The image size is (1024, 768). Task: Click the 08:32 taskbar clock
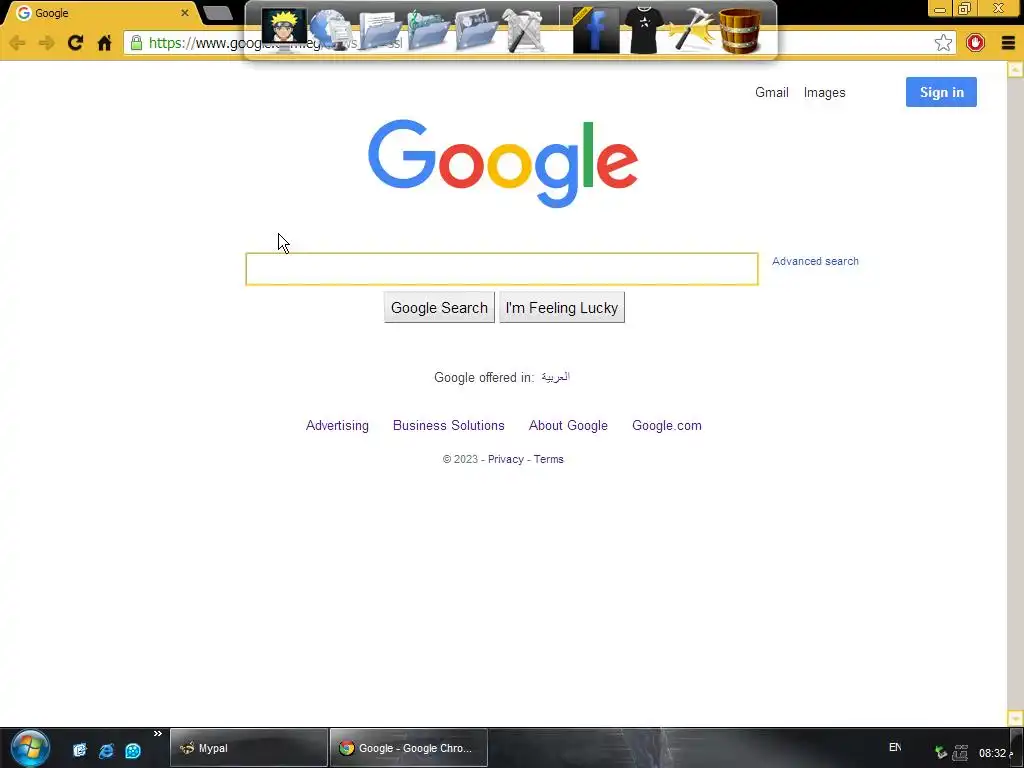(x=995, y=753)
